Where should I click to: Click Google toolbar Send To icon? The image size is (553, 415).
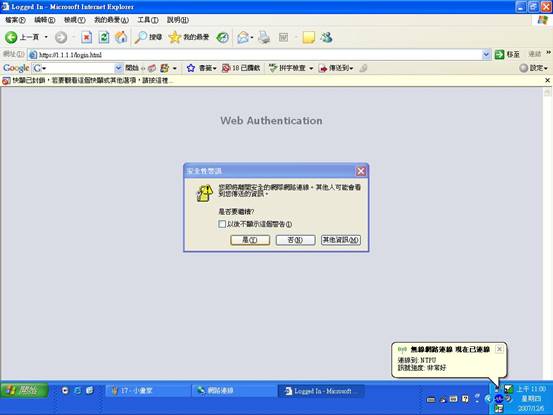tap(323, 68)
